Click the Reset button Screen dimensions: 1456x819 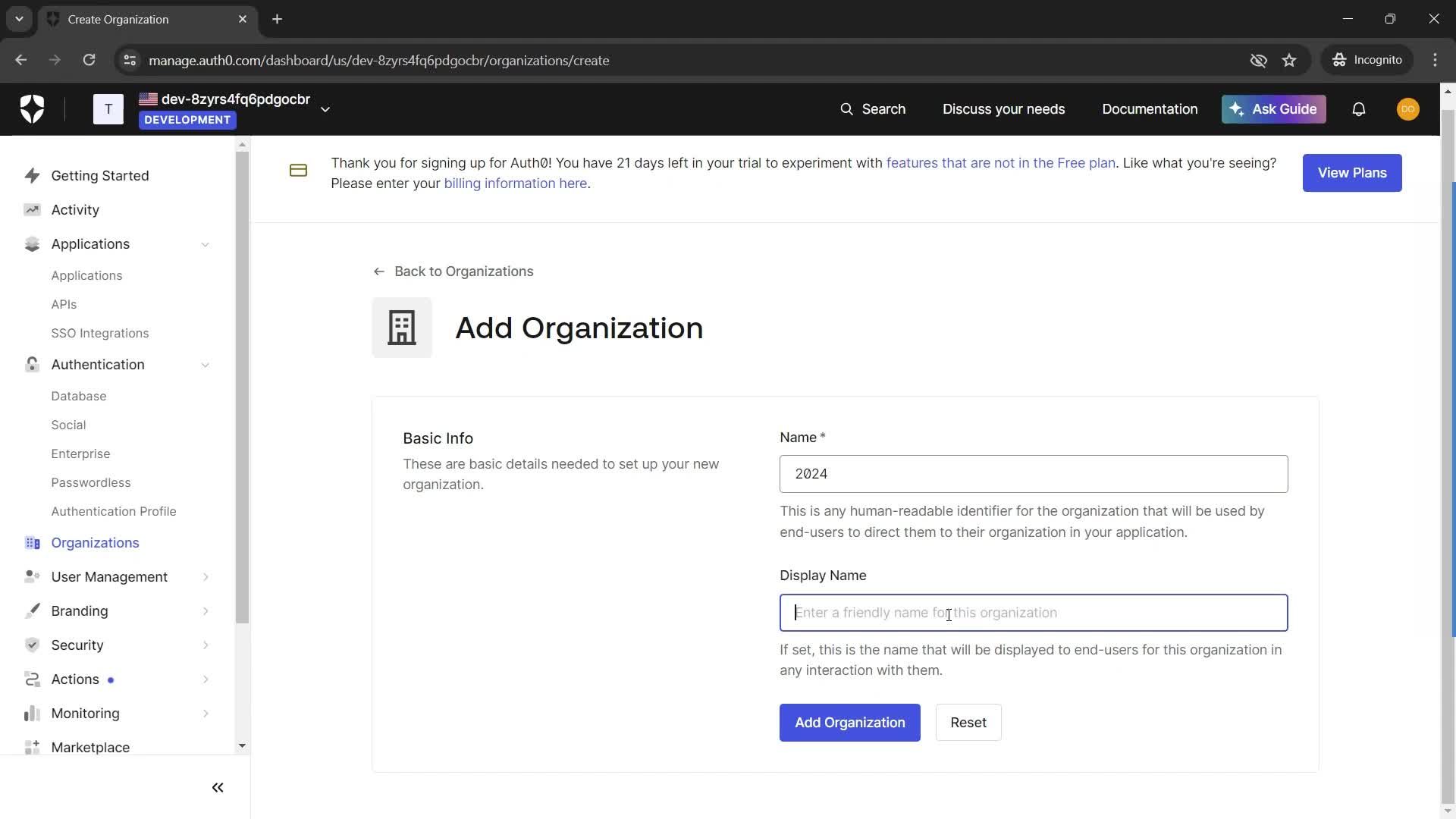[968, 723]
